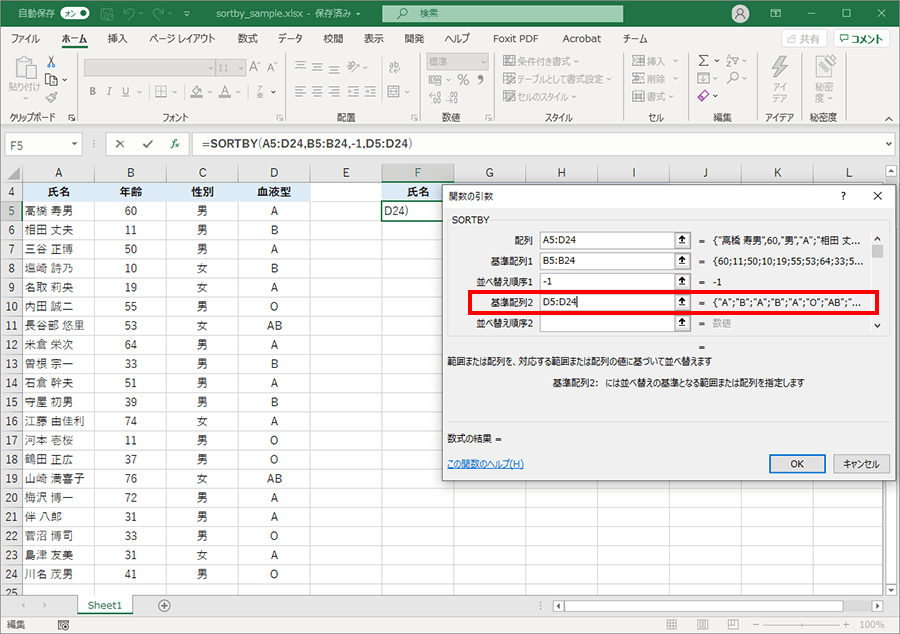Click the clear eraser icon

703,96
